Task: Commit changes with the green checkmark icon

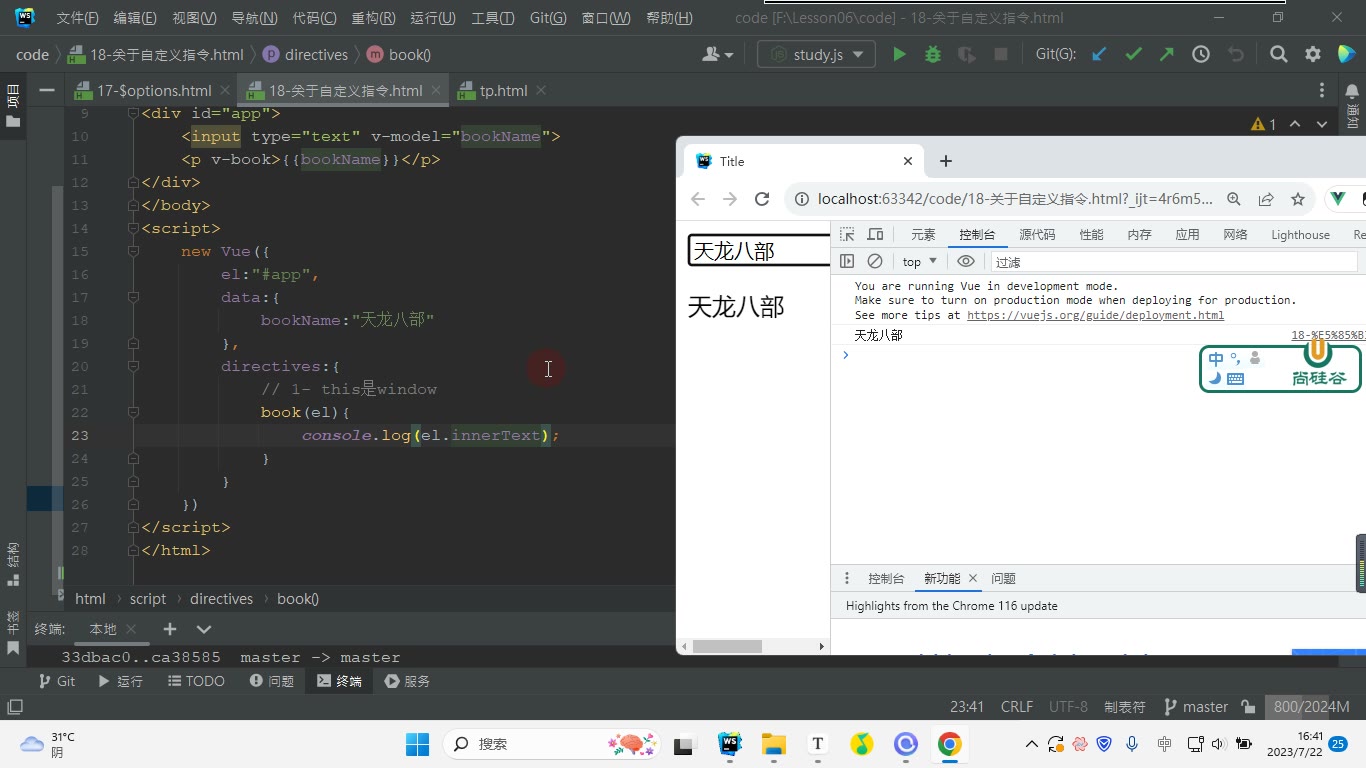Action: coord(1133,55)
